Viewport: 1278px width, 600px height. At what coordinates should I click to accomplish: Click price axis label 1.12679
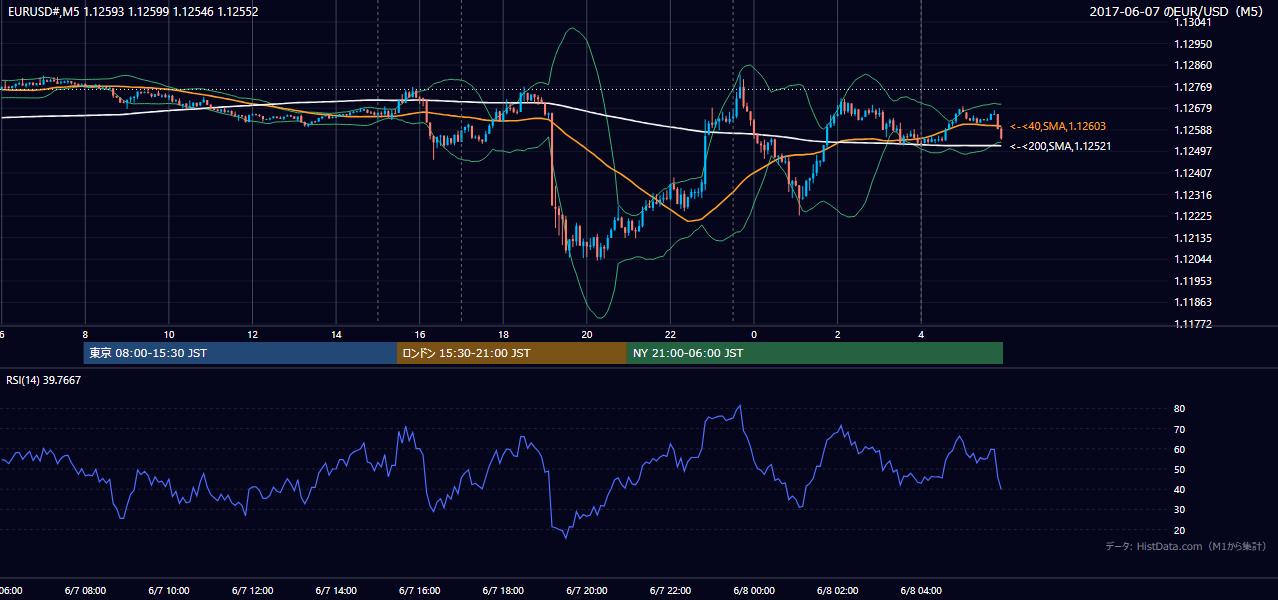coord(1192,108)
